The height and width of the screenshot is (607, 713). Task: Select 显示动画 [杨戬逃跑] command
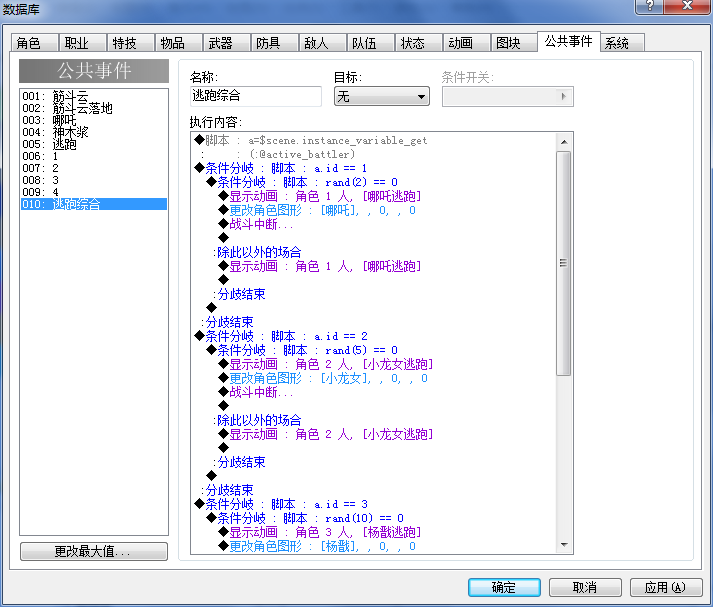point(320,533)
